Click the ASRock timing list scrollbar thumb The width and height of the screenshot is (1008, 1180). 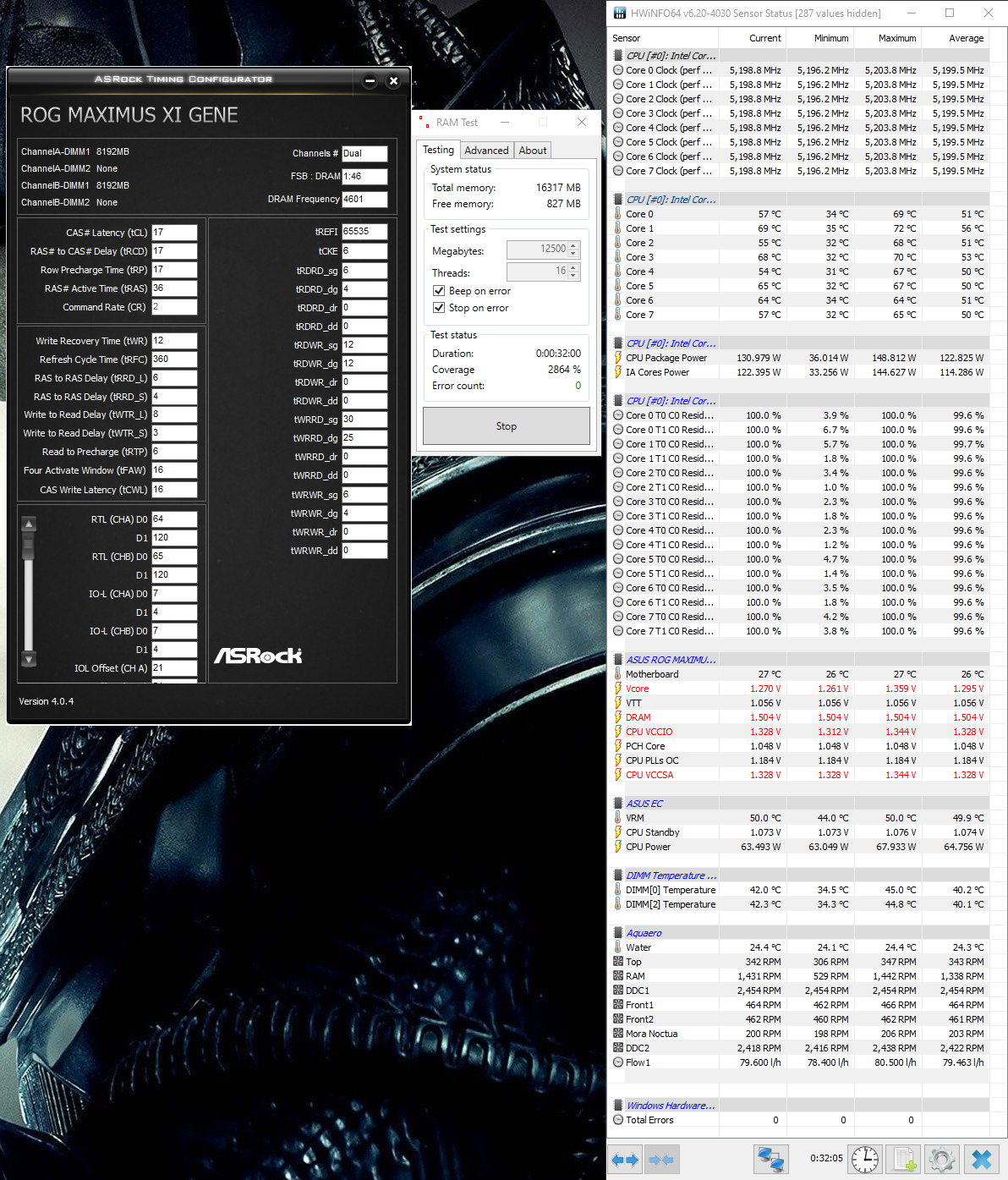(29, 546)
